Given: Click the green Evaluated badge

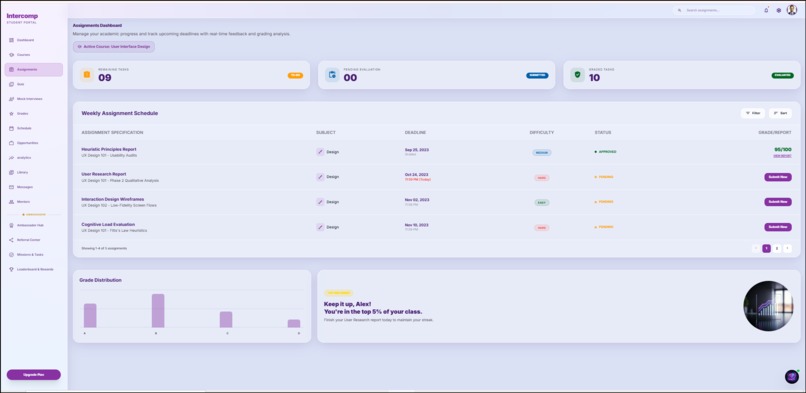Looking at the screenshot, I should point(782,76).
